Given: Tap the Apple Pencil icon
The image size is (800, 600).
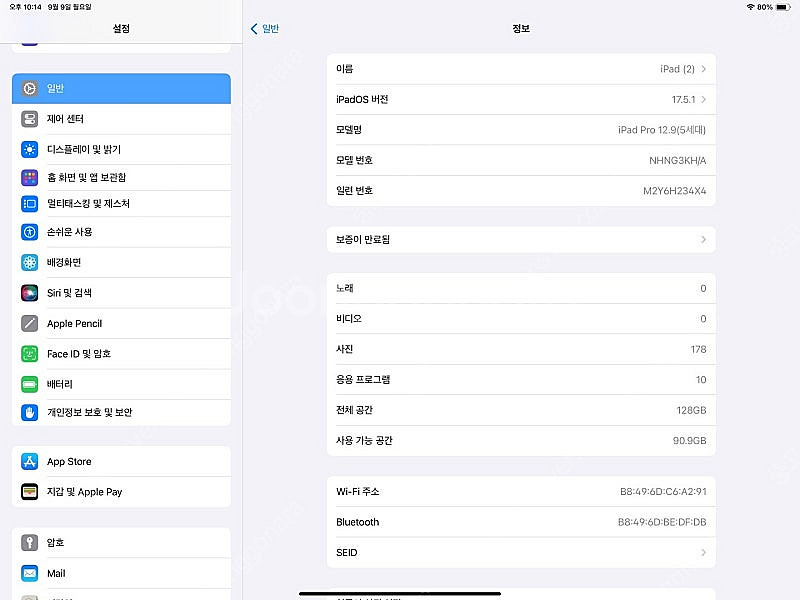Looking at the screenshot, I should click(x=30, y=323).
